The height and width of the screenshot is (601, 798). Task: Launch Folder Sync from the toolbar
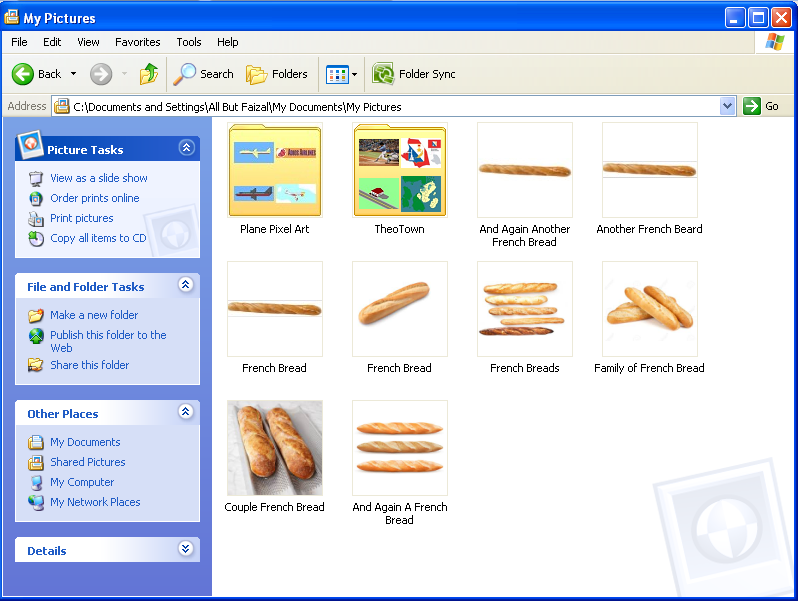(x=413, y=74)
